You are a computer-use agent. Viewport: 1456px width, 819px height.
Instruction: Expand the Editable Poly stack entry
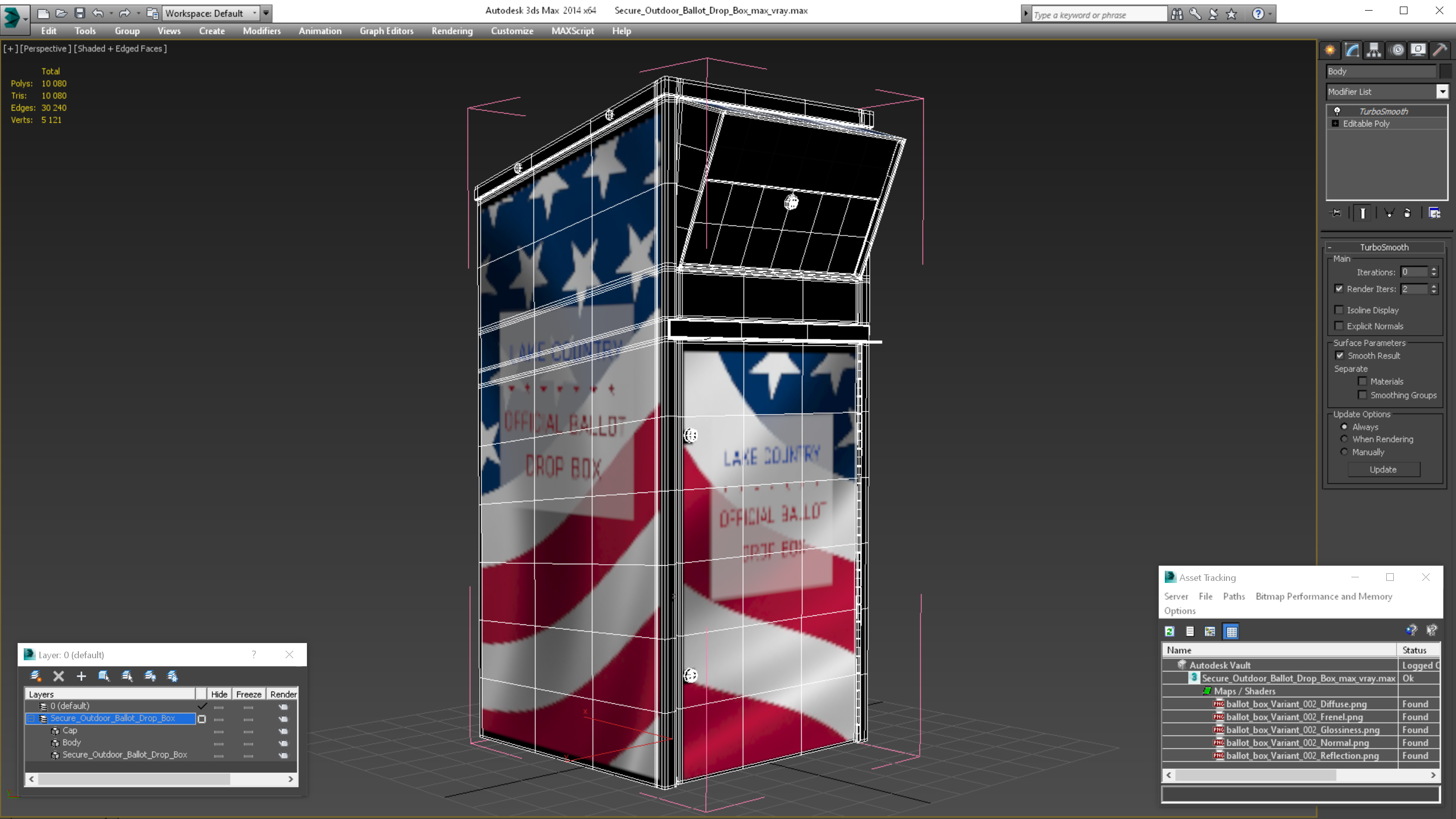point(1336,123)
